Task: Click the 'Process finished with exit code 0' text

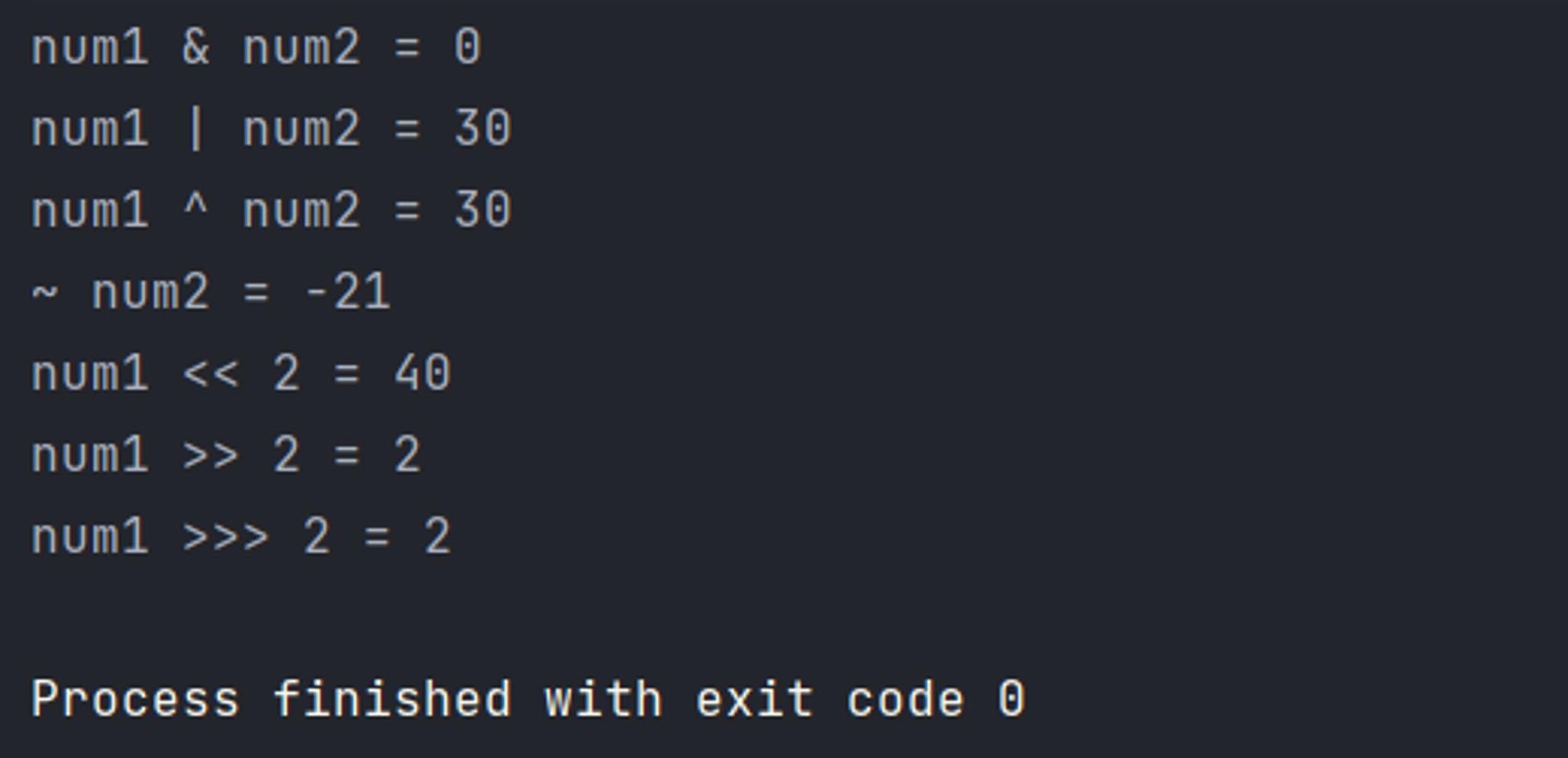Action: [528, 699]
